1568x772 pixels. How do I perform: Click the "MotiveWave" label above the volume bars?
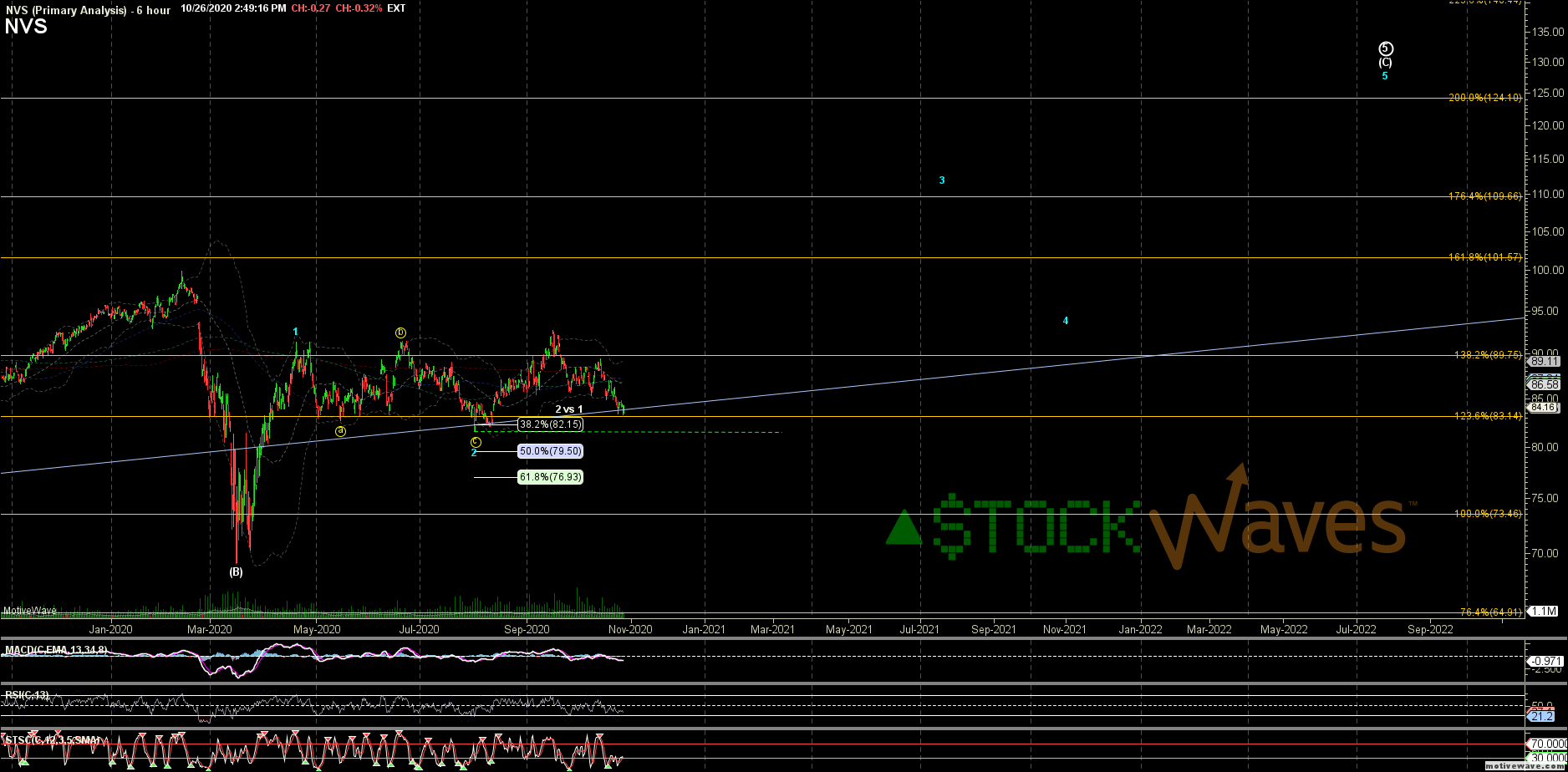29,611
